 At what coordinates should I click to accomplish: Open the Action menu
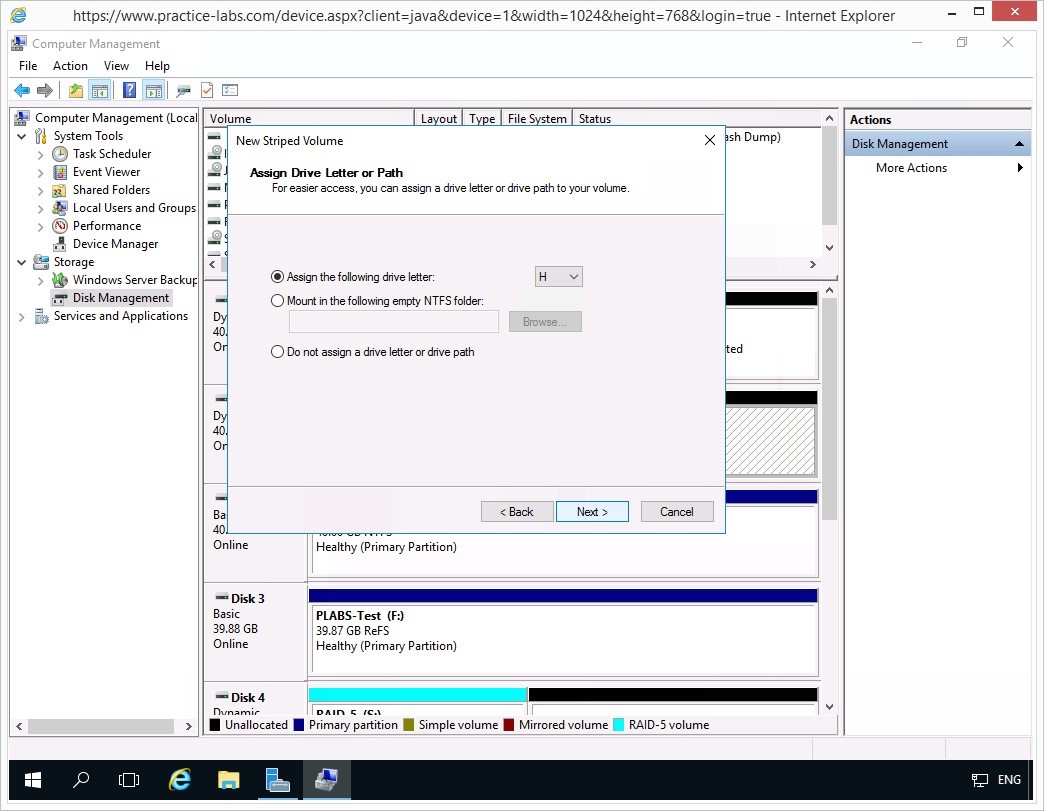70,66
